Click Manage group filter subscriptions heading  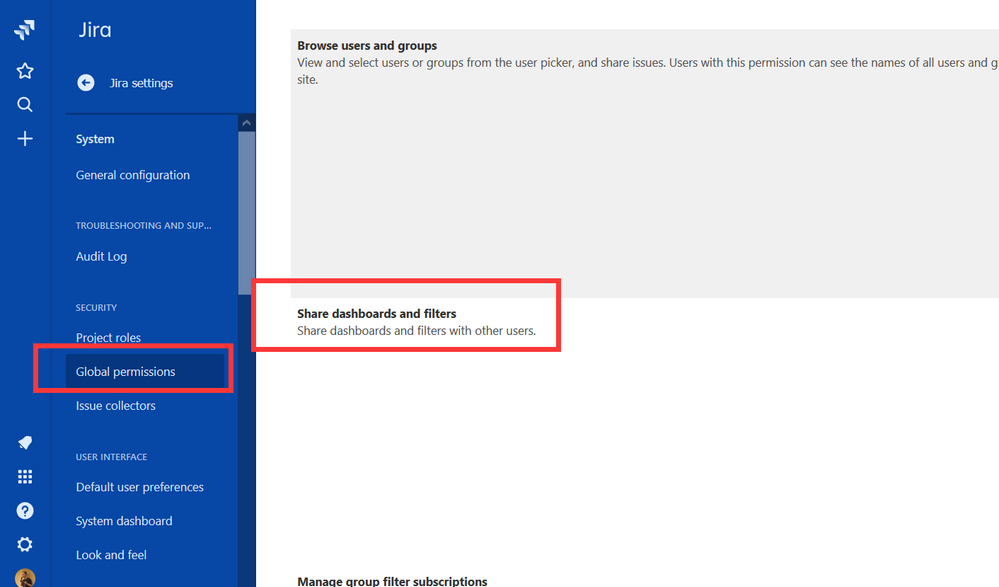click(x=392, y=581)
